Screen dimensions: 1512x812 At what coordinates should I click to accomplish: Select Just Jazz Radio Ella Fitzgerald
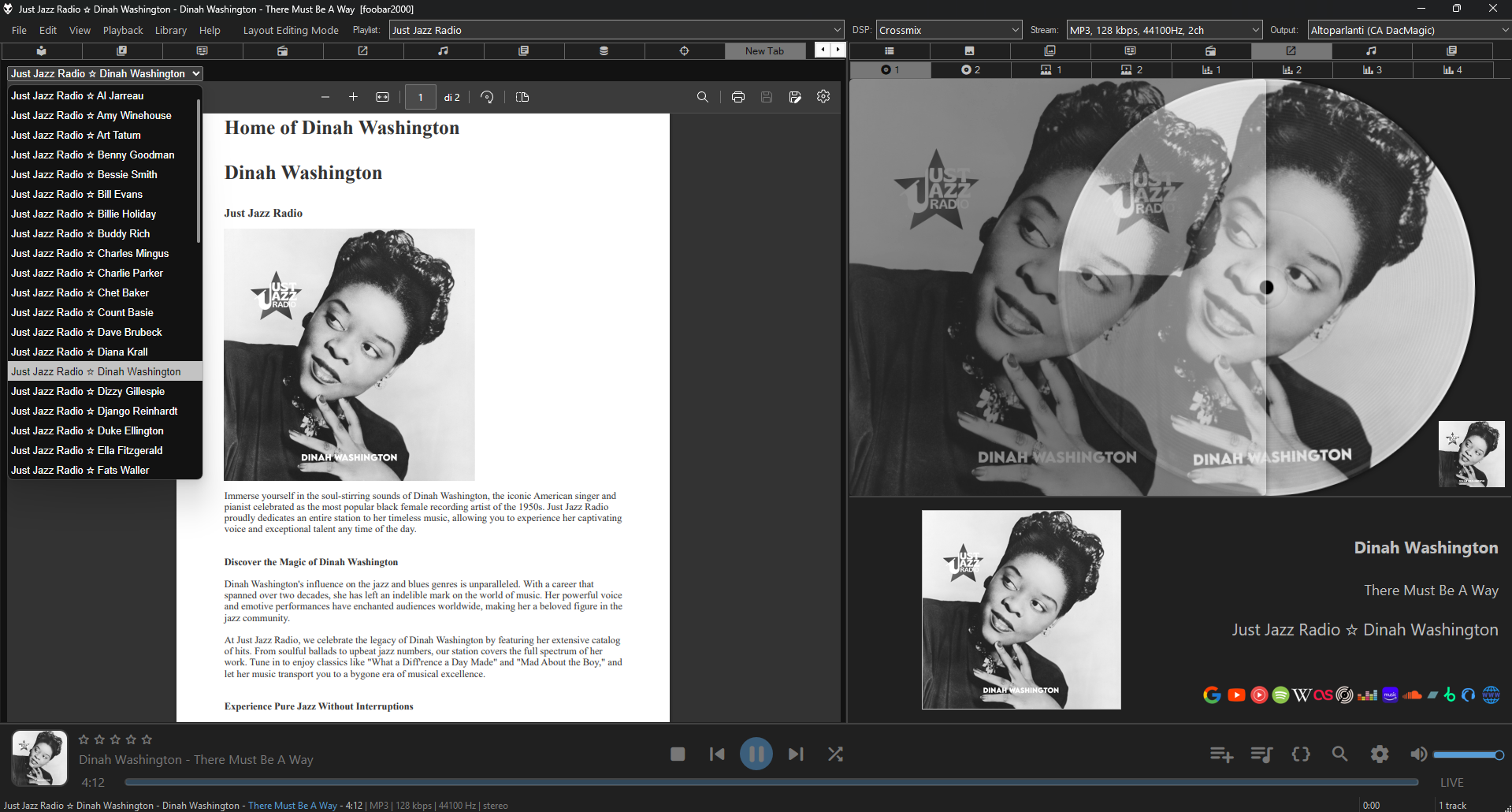coord(105,450)
